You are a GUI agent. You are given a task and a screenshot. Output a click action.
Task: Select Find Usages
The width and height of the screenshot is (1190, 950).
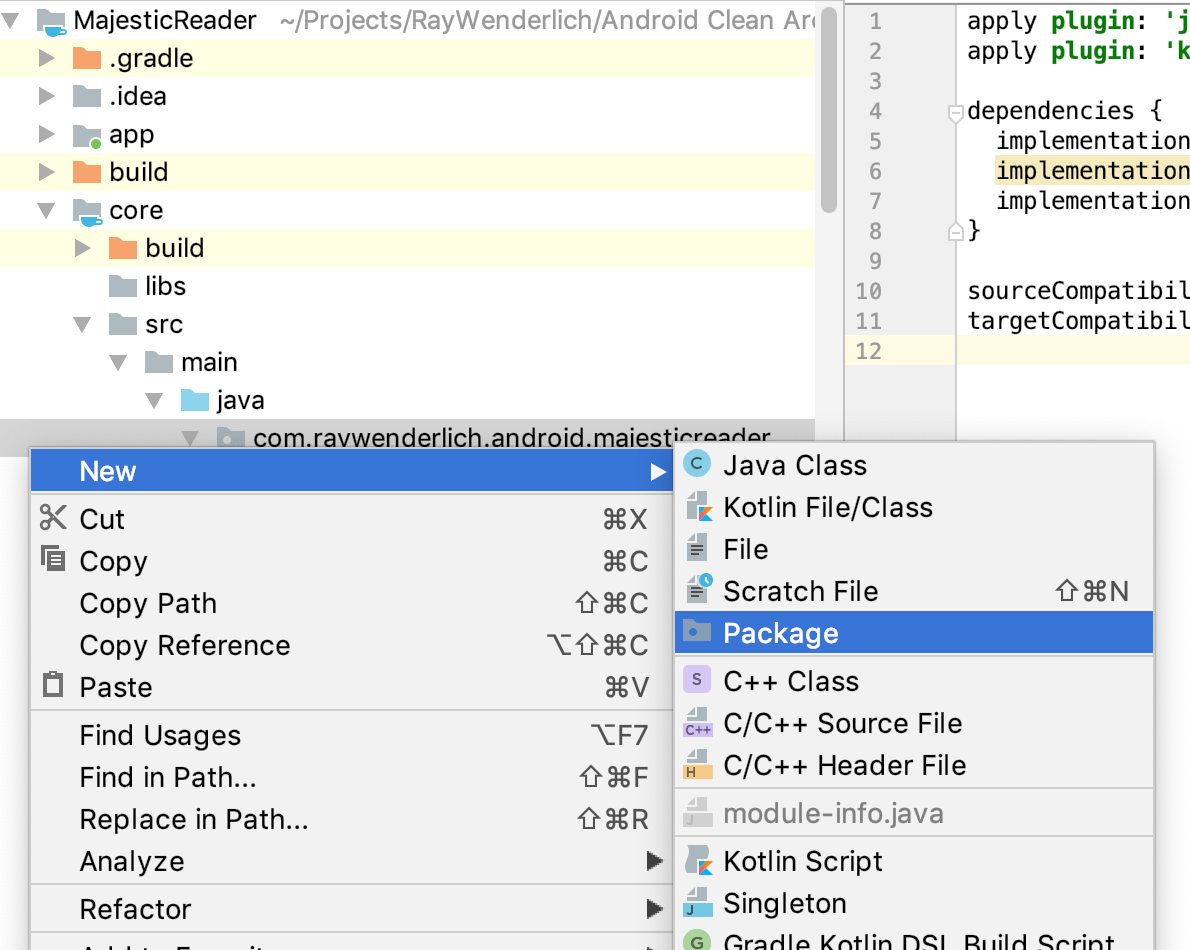[x=351, y=735]
